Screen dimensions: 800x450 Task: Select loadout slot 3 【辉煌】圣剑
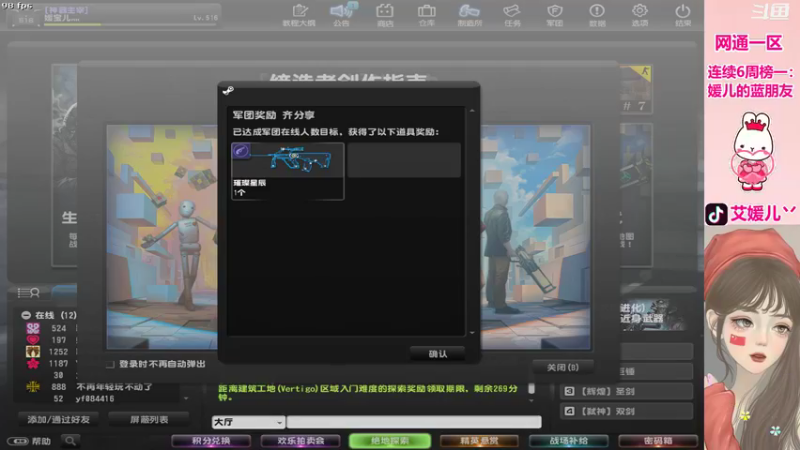tap(627, 391)
